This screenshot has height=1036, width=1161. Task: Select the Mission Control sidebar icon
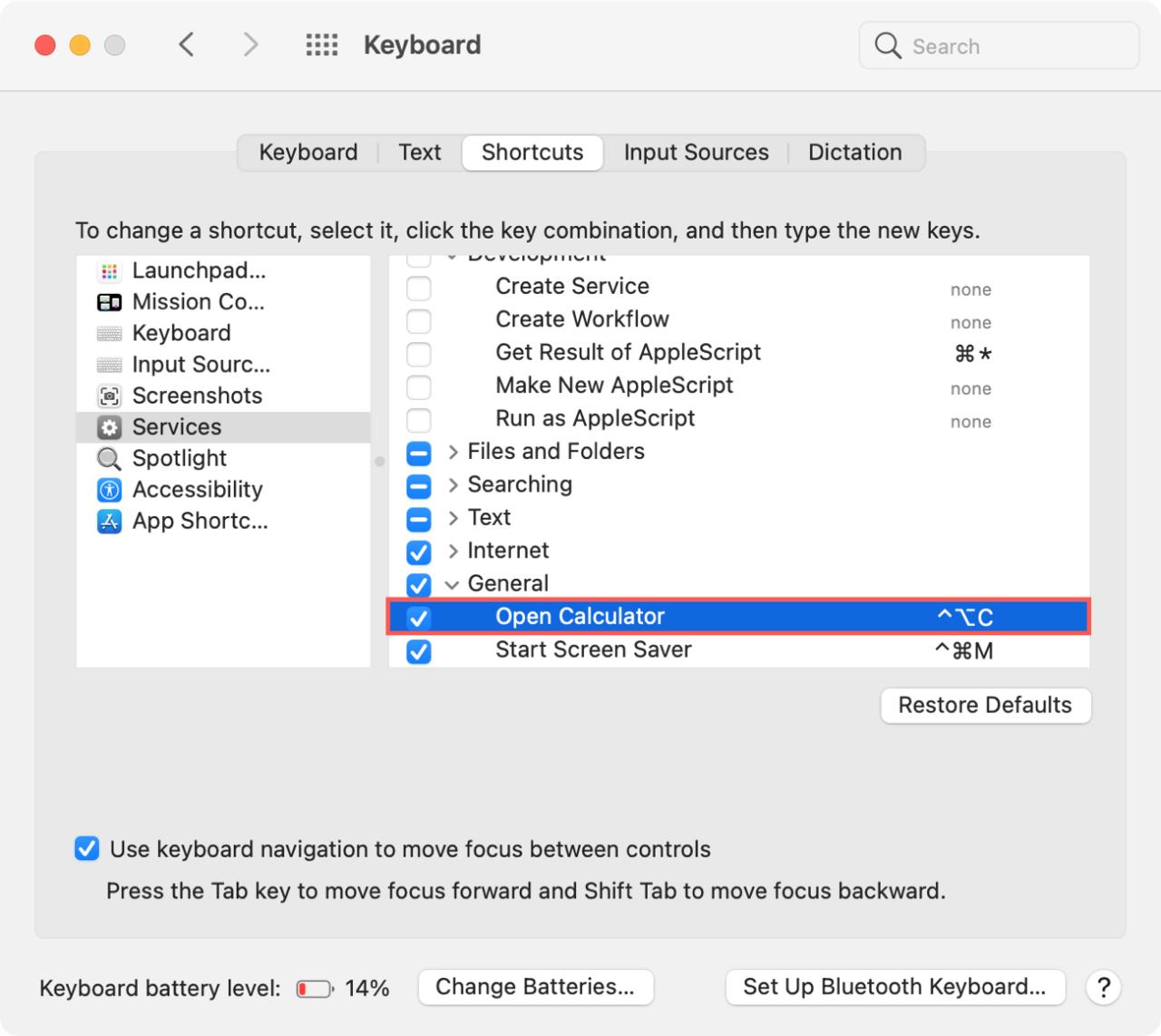point(109,302)
